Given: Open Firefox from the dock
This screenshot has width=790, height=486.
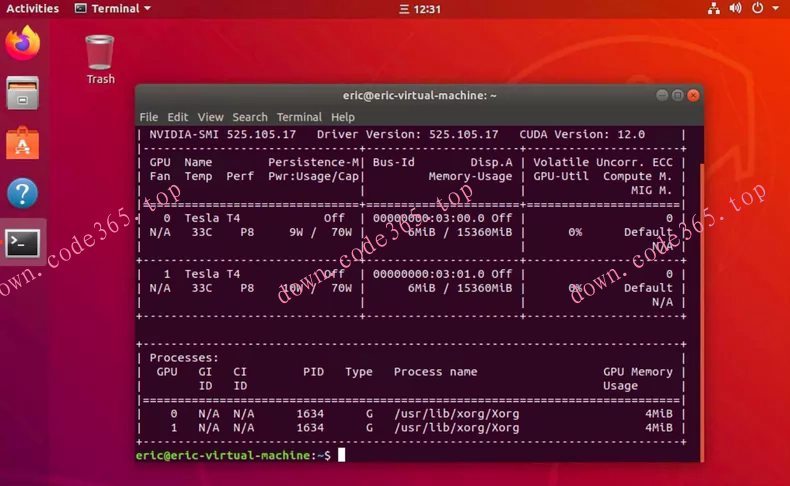Looking at the screenshot, I should click(x=23, y=43).
